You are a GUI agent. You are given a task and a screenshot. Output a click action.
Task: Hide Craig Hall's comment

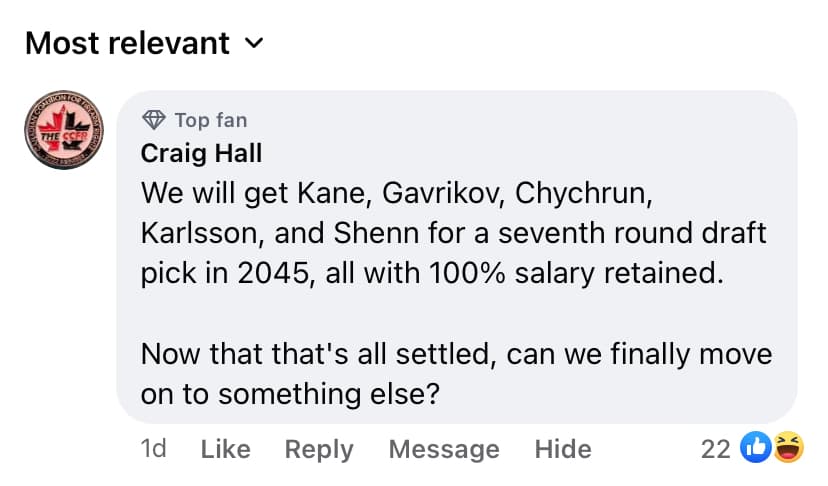coord(563,449)
